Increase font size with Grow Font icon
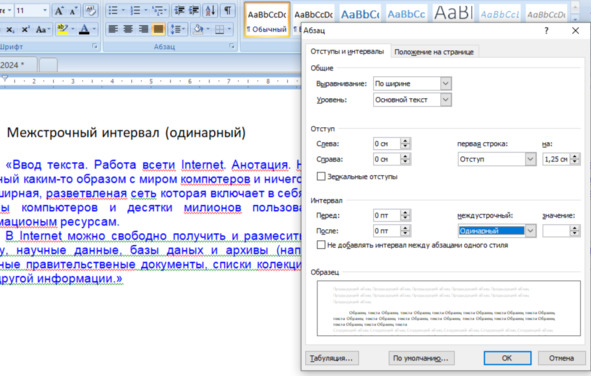This screenshot has height=376, width=591. pyautogui.click(x=59, y=11)
